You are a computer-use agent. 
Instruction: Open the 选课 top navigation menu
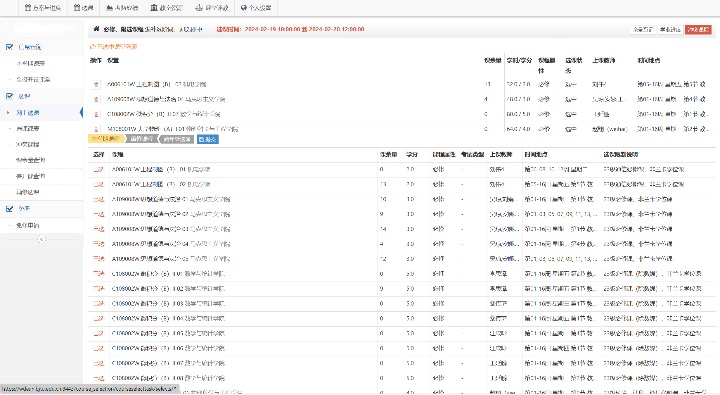(84, 8)
